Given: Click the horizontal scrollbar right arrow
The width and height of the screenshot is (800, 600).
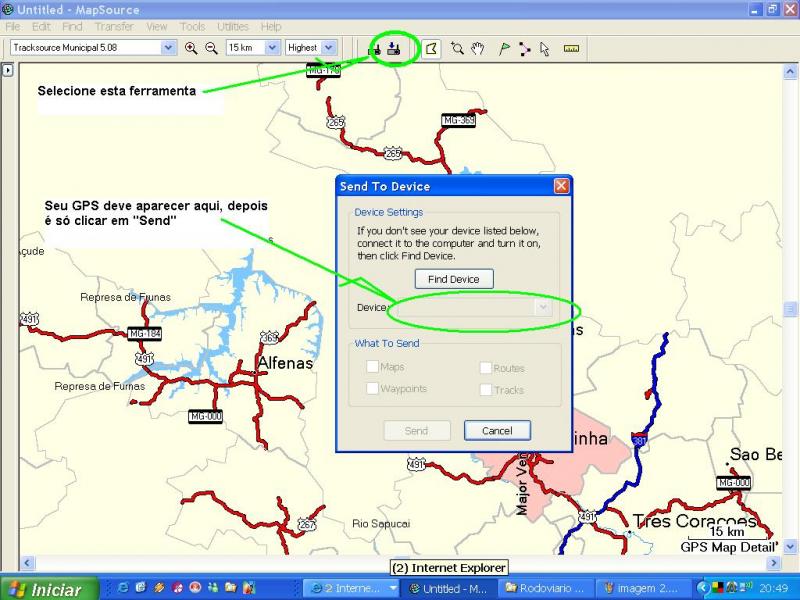Looking at the screenshot, I should tap(773, 563).
